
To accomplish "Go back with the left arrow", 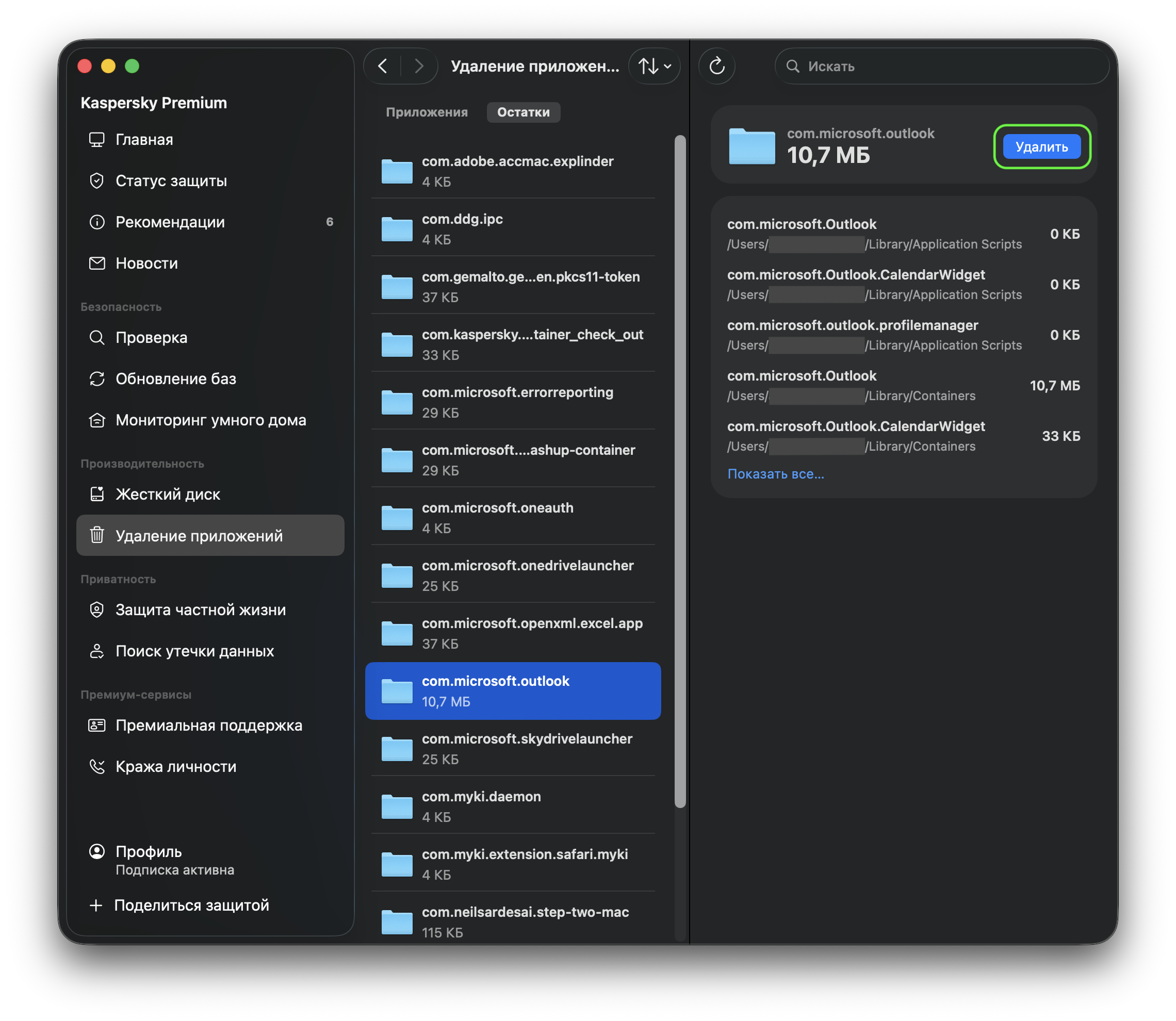I will pos(383,66).
